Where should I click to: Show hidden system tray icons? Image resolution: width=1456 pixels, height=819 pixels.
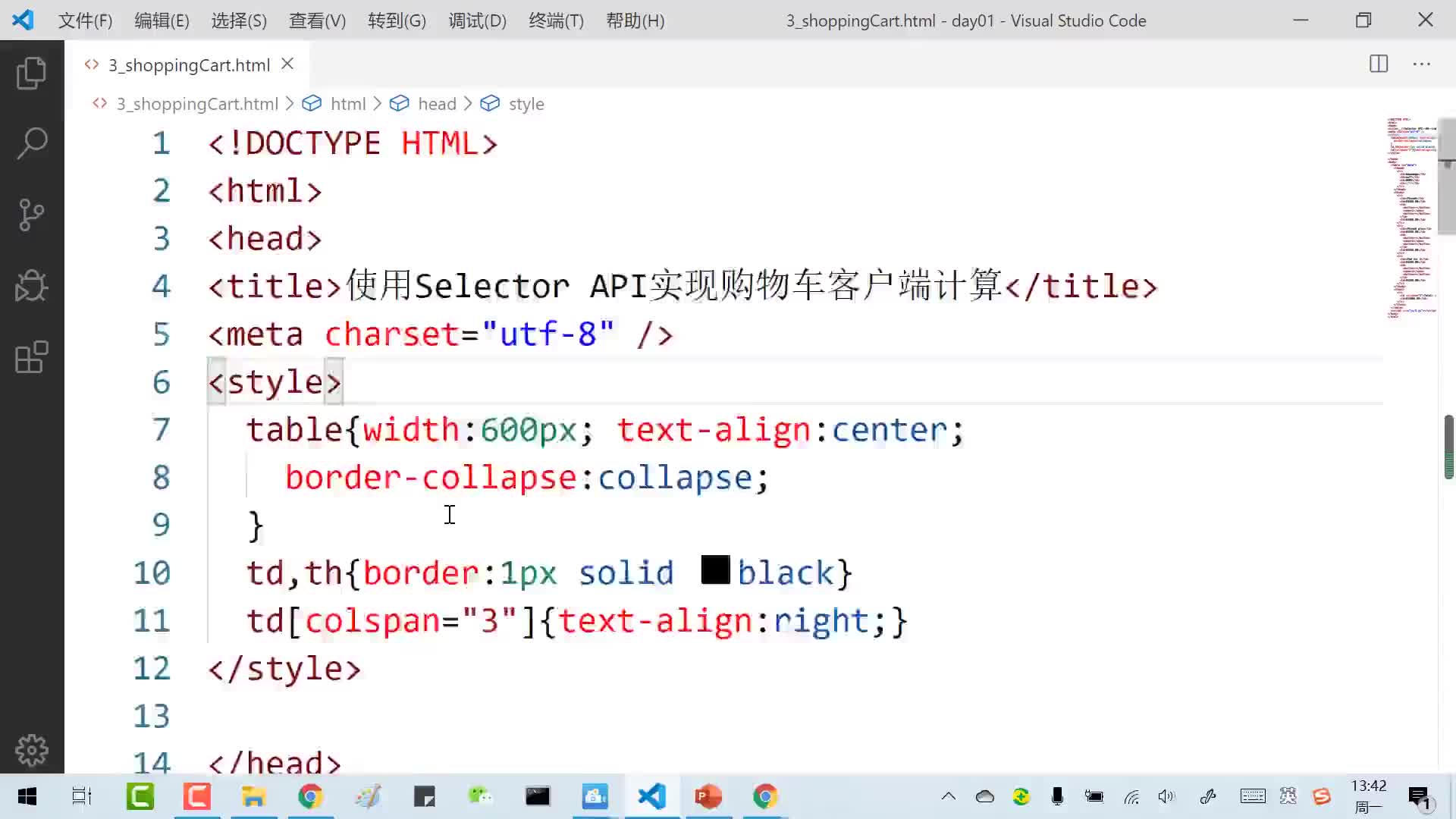948,796
